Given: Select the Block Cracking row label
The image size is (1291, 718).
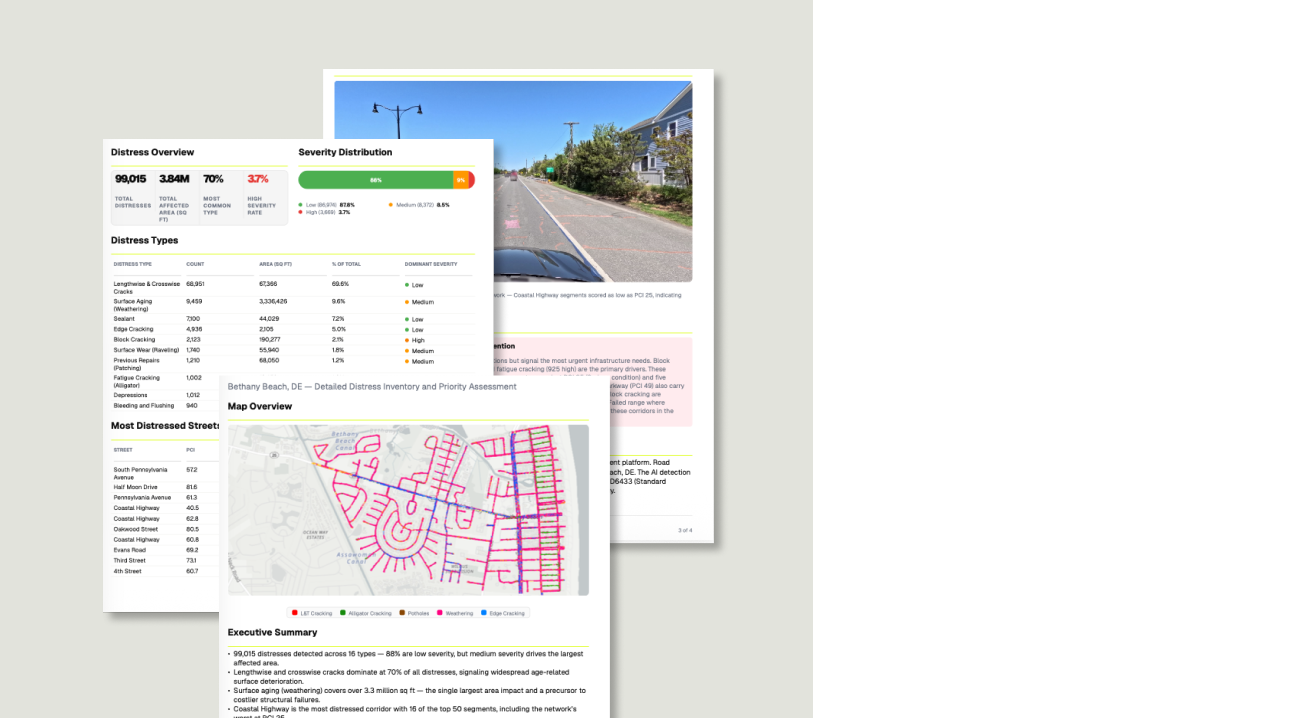Looking at the screenshot, I should pos(134,340).
